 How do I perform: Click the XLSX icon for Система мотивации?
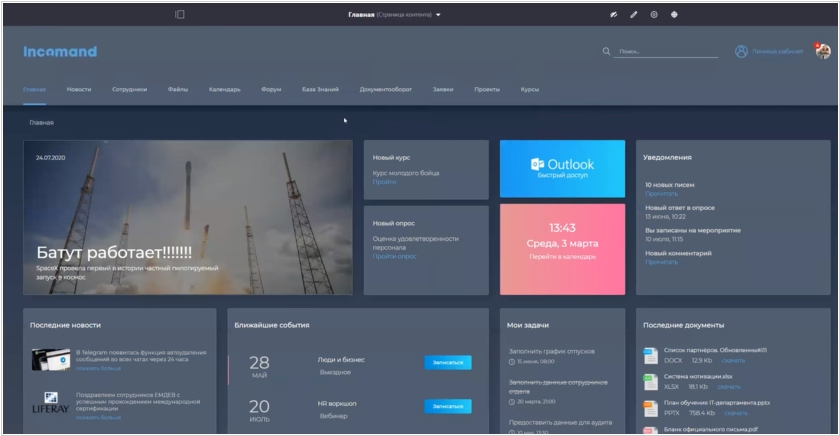[650, 382]
